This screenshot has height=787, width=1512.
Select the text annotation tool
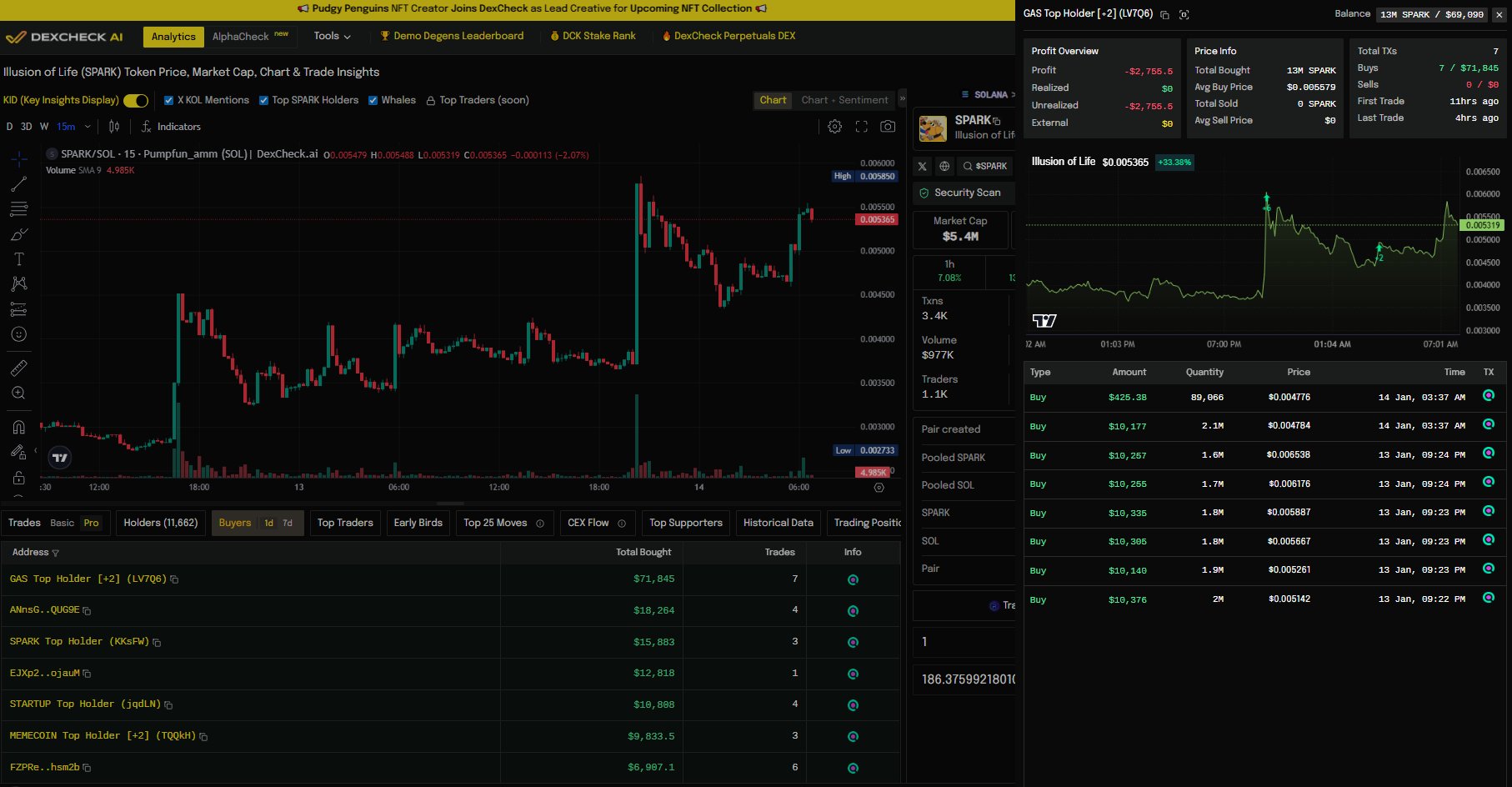pos(19,259)
